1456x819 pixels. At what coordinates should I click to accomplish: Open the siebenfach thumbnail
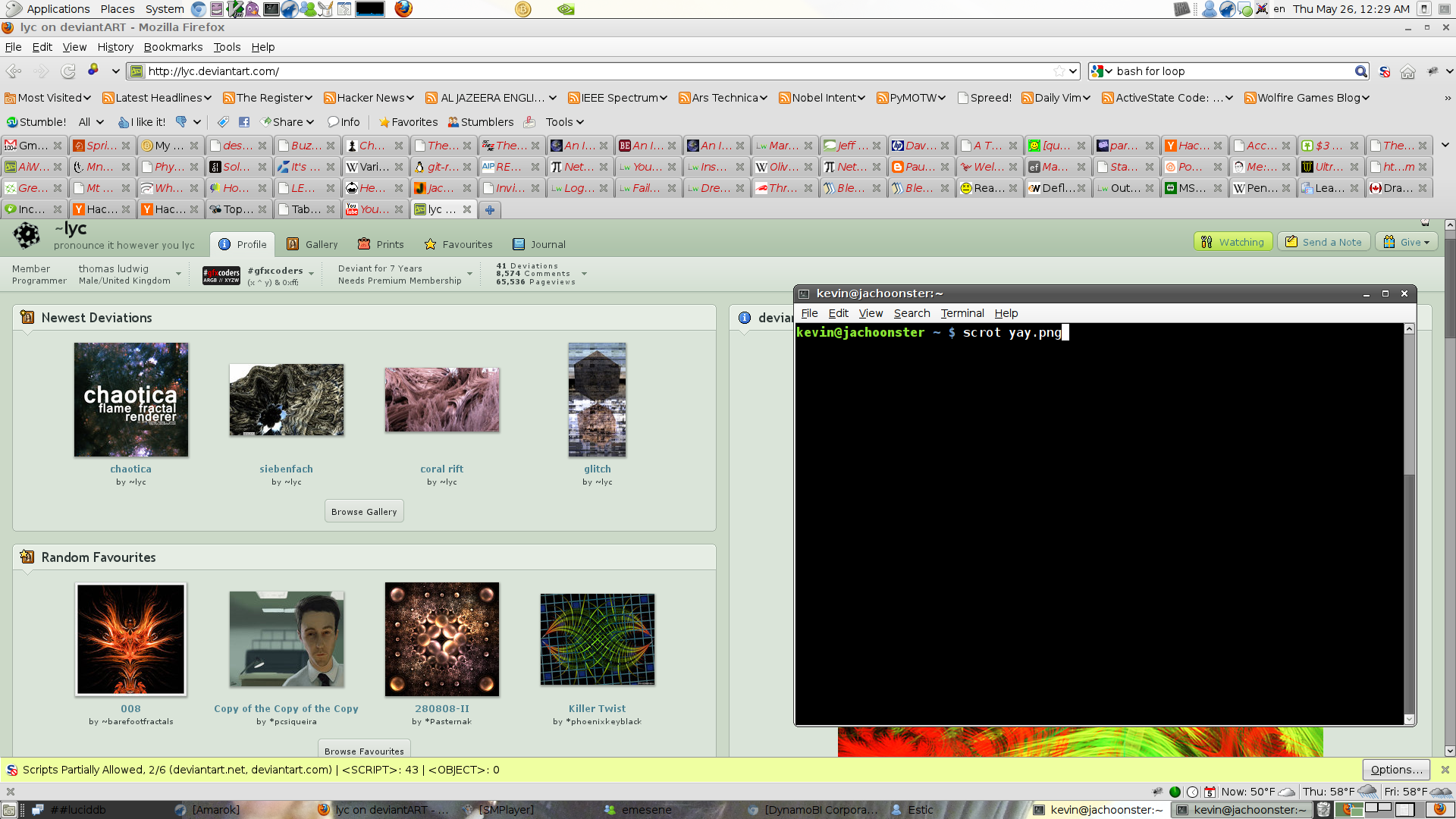click(x=287, y=400)
